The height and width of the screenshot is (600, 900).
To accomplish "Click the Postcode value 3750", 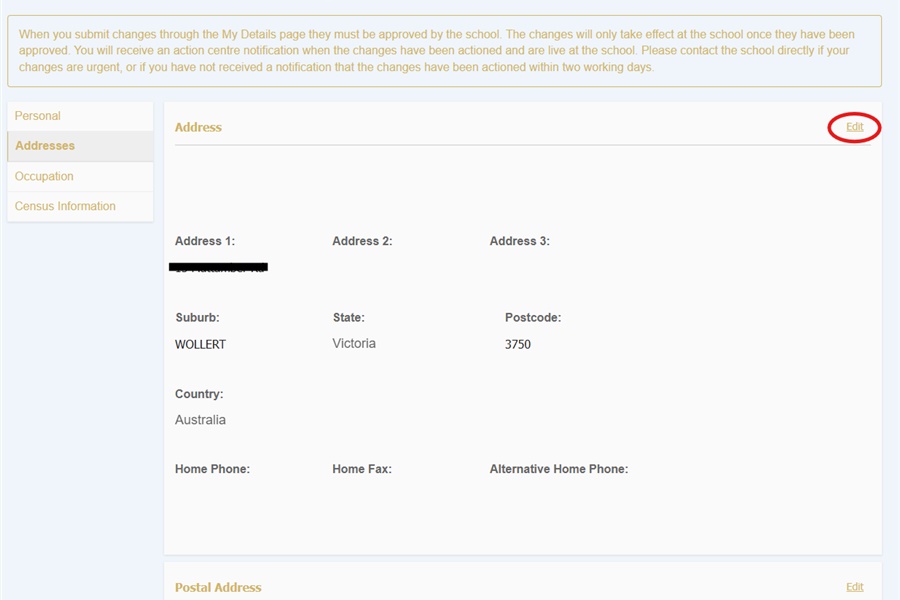I will pos(519,344).
